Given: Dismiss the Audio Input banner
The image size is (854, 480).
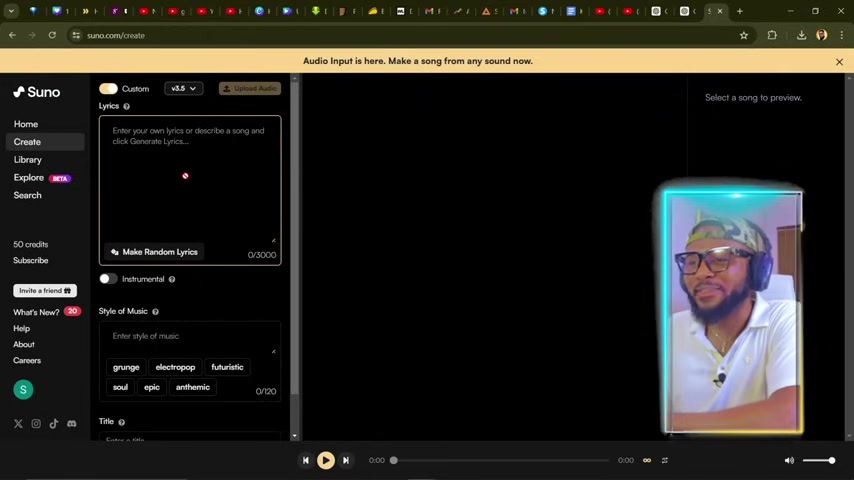Looking at the screenshot, I should [x=839, y=62].
